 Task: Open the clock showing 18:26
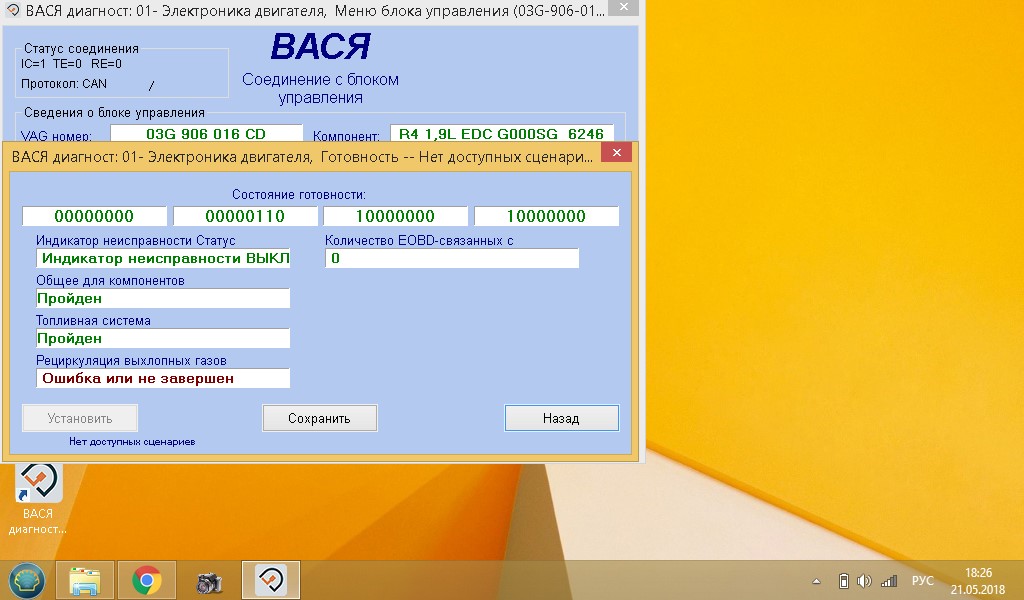tap(978, 573)
